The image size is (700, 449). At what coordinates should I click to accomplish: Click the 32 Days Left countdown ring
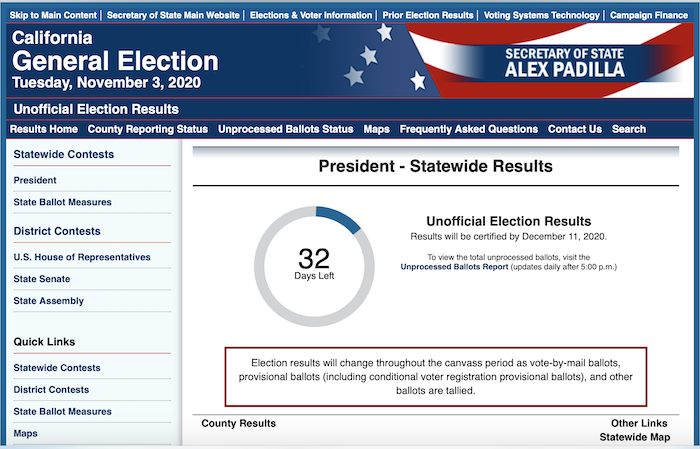click(x=314, y=266)
